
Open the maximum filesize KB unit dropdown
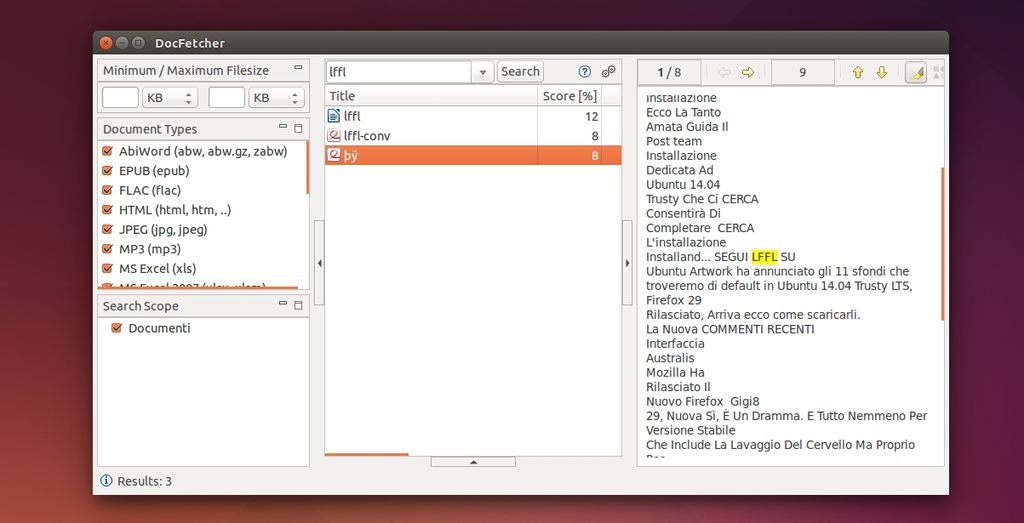(275, 98)
